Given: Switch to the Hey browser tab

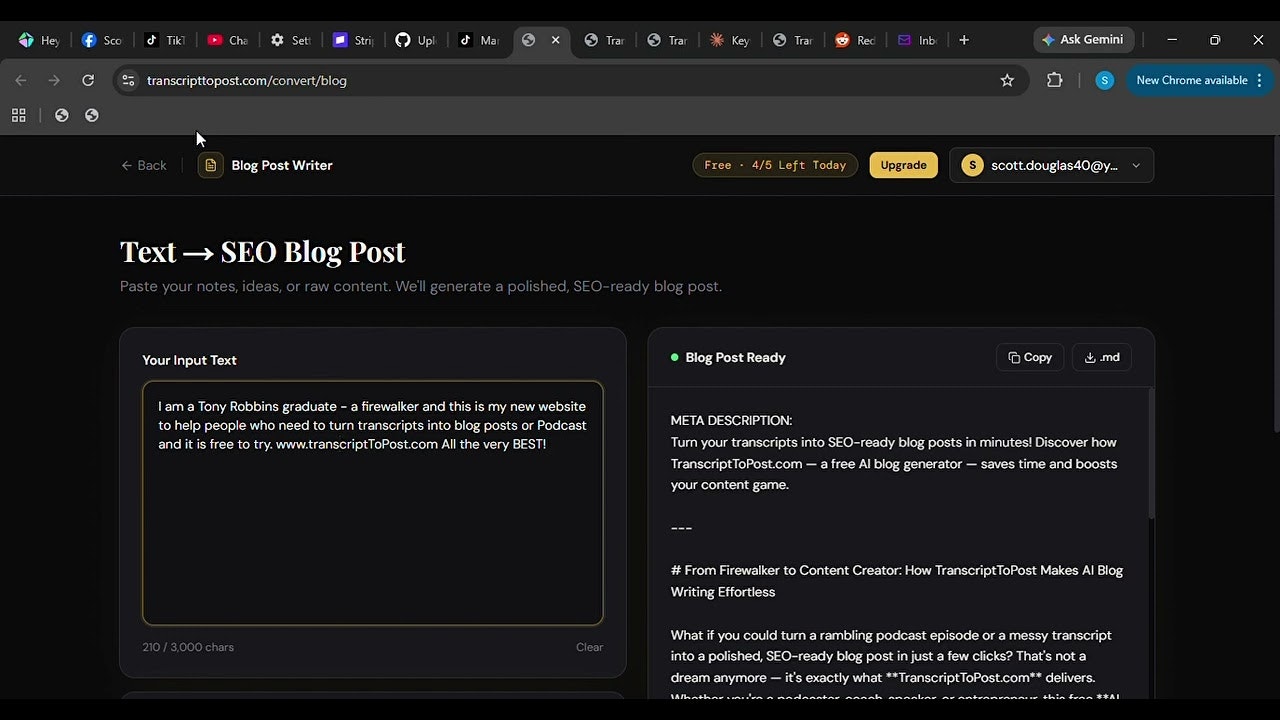Looking at the screenshot, I should click(39, 40).
